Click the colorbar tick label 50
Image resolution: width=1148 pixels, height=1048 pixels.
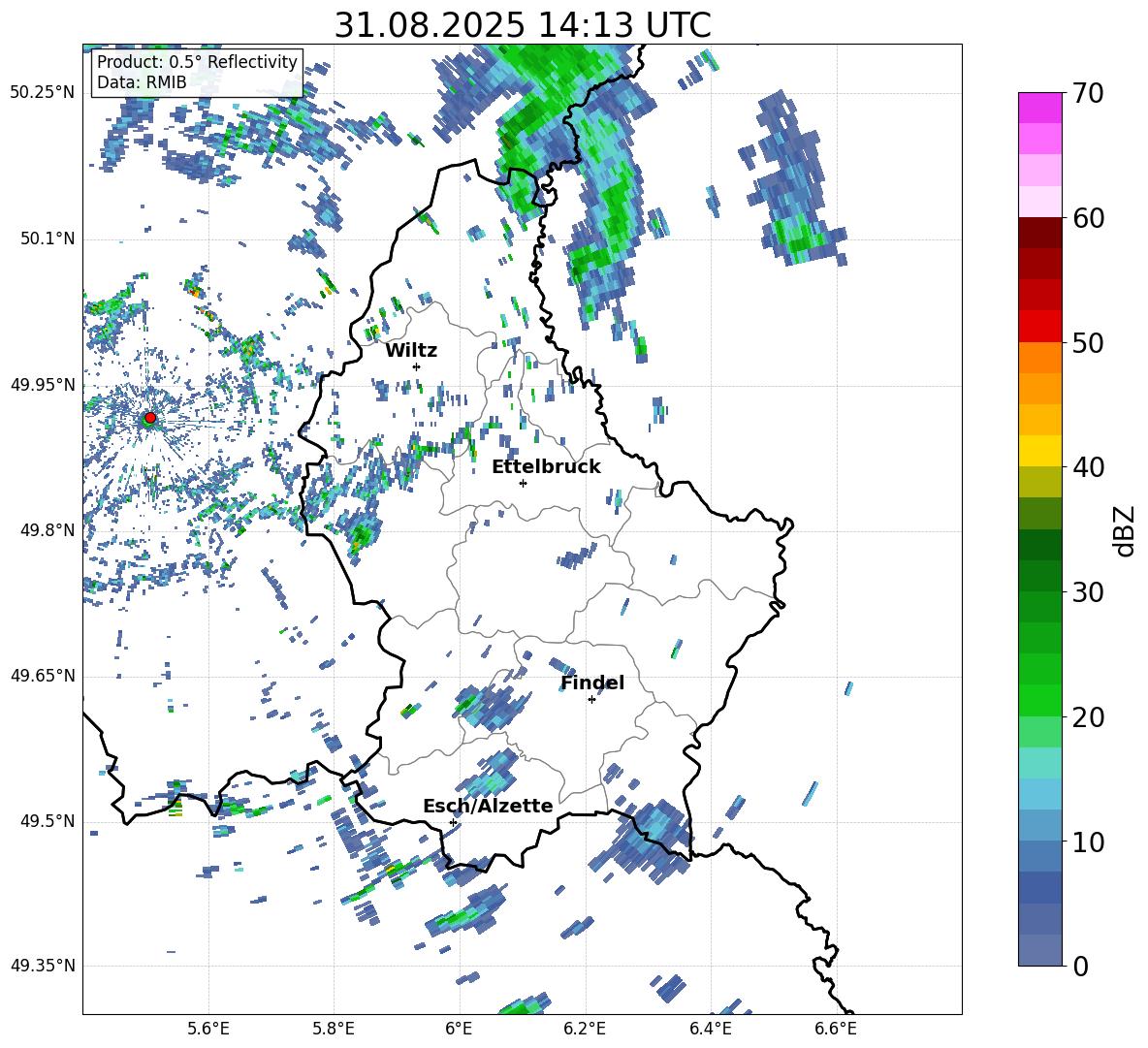click(x=1088, y=342)
